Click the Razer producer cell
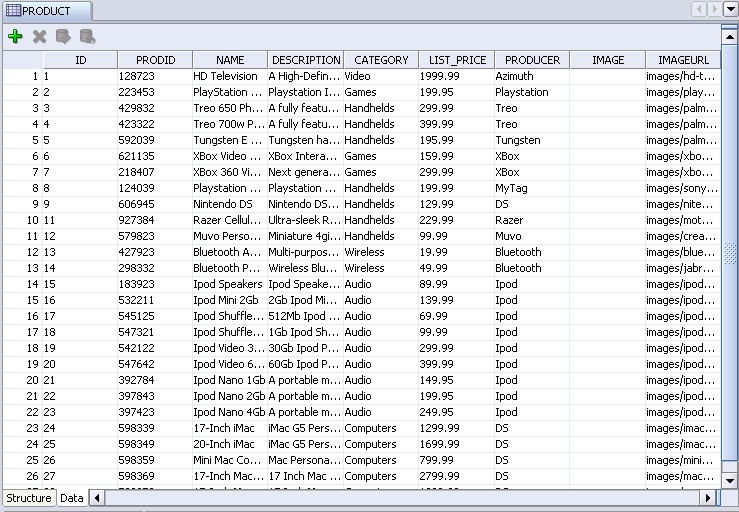The height and width of the screenshot is (512, 739). [532, 220]
